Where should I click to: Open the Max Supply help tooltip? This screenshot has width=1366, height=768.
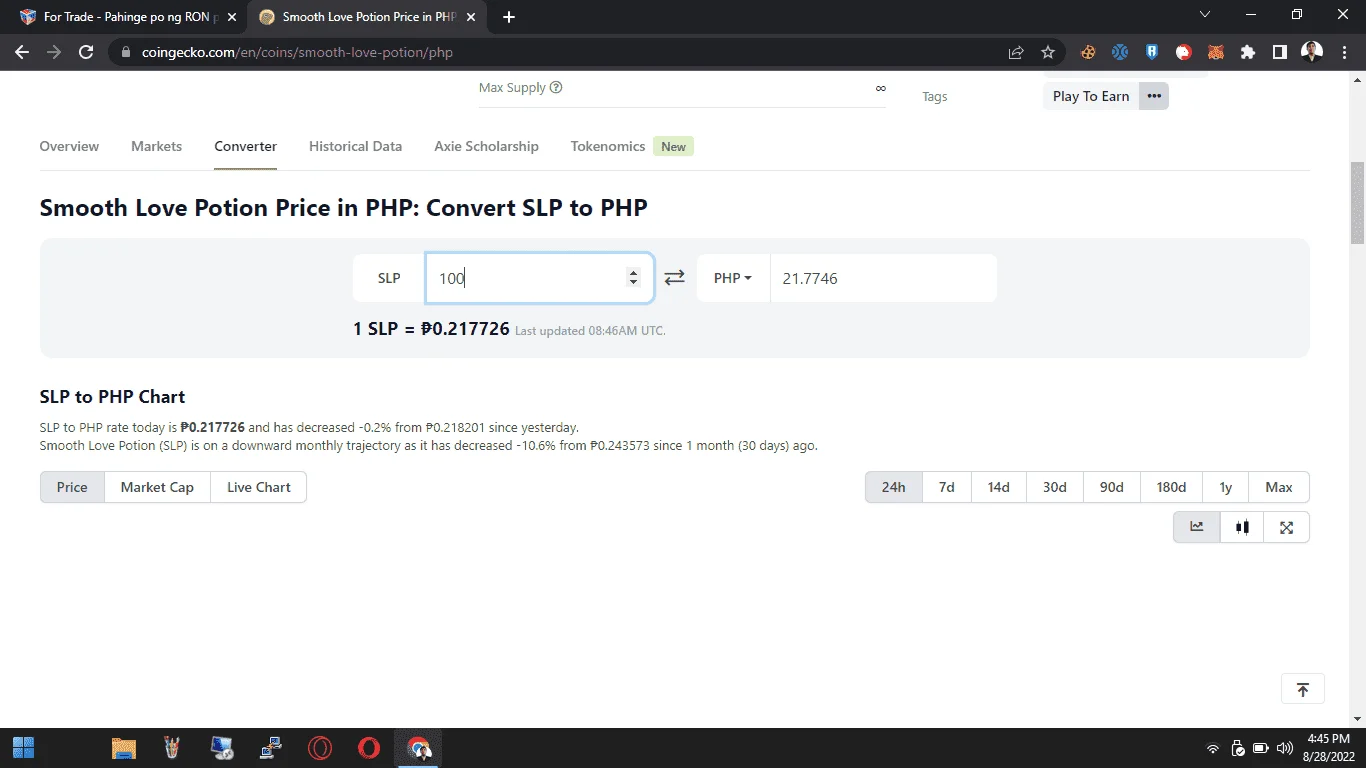point(556,87)
